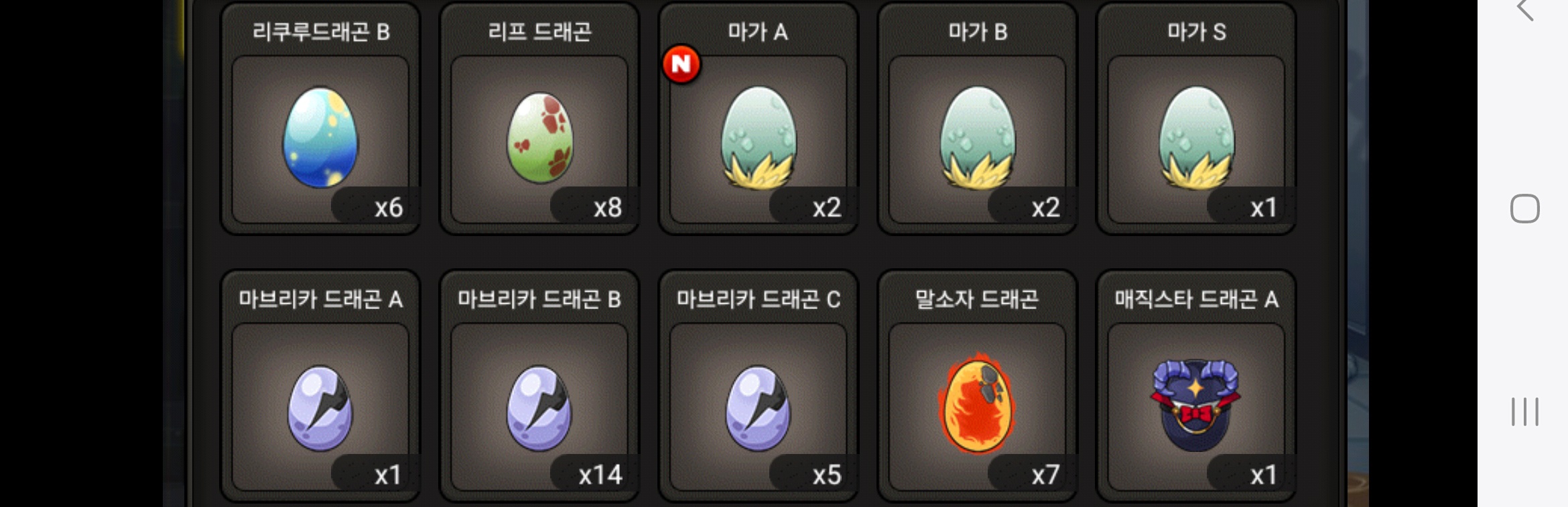Tap the 마브리카 드래곤 B purple egg
1568x507 pixels.
click(x=539, y=408)
